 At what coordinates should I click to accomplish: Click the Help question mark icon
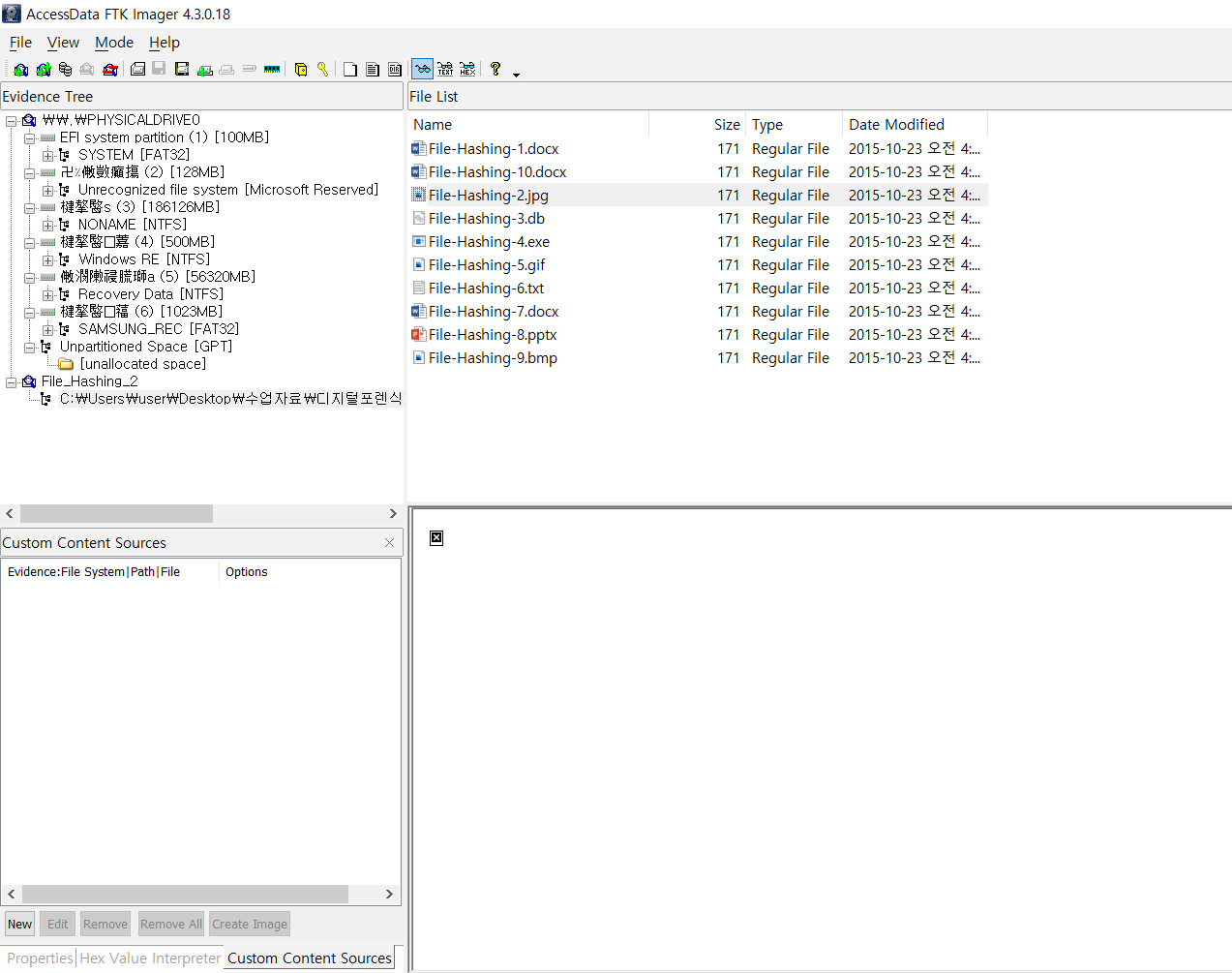(496, 70)
